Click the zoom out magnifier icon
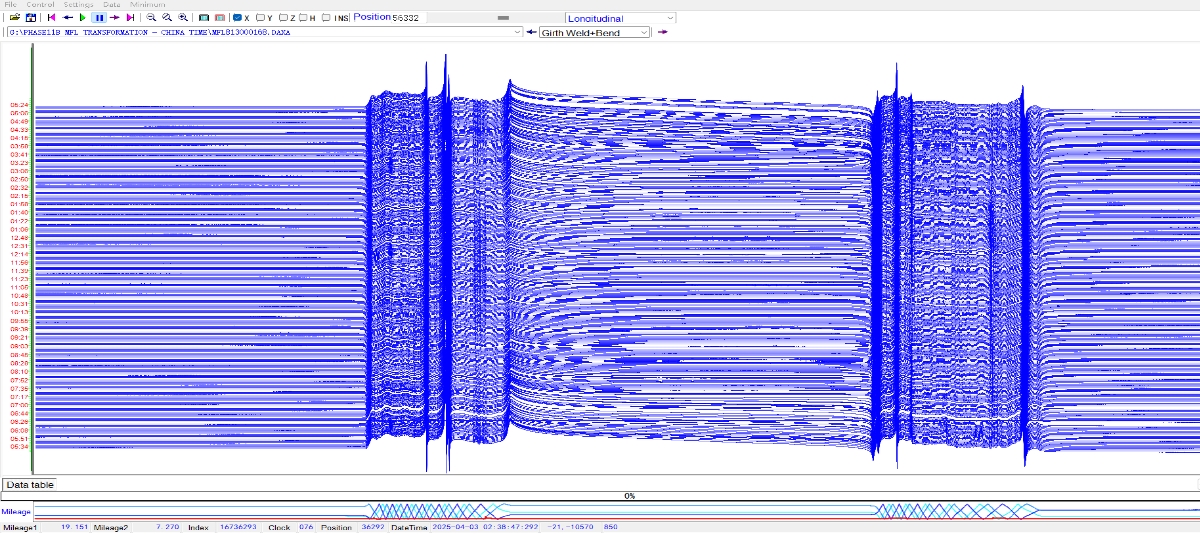Screen dimensions: 1200x534 coord(151,18)
